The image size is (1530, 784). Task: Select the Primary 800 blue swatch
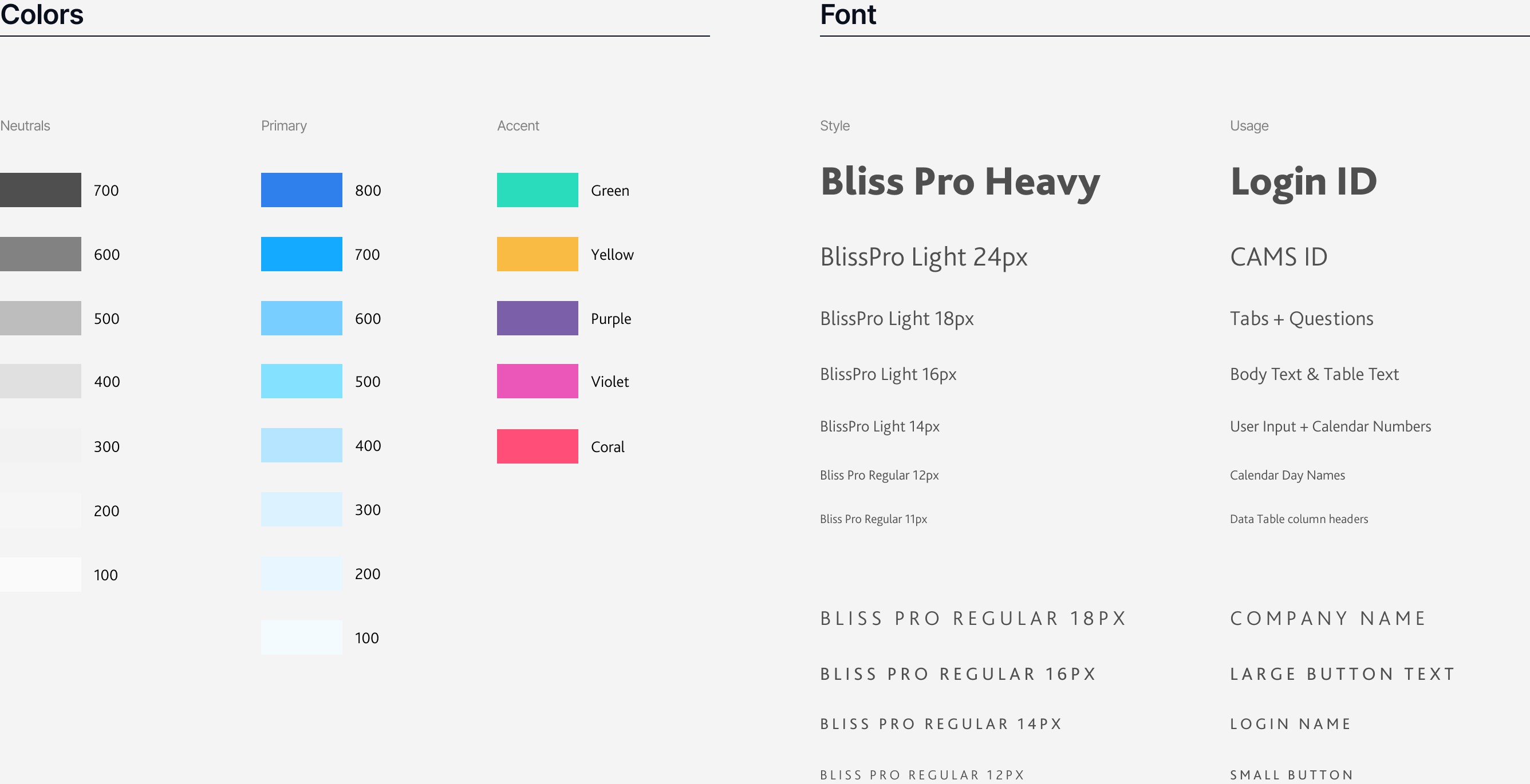[302, 190]
